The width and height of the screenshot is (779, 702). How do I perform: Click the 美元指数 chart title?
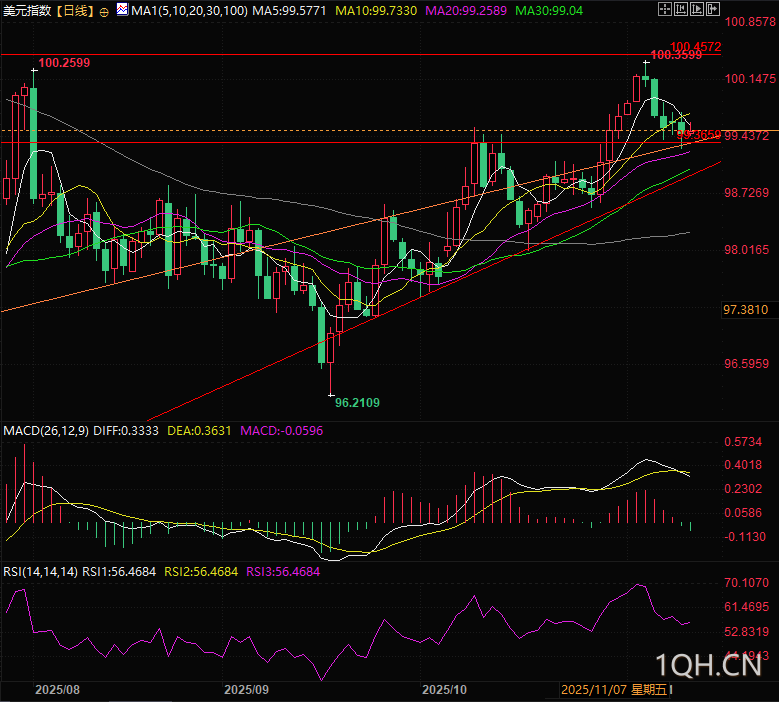[27, 10]
